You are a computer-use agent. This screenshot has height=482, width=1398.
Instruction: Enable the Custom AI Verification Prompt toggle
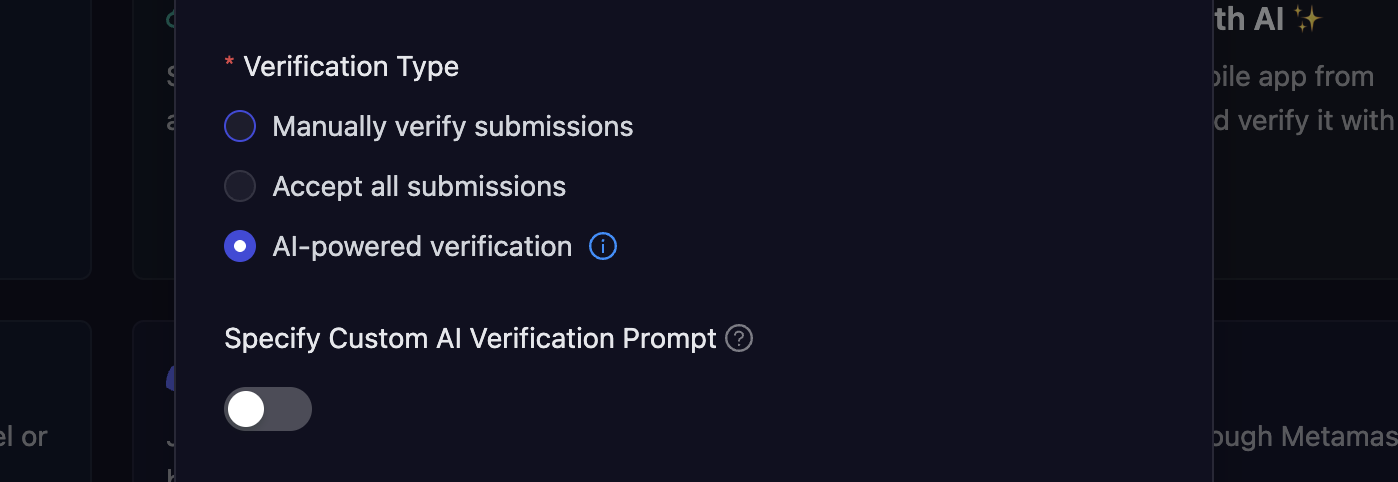pos(268,409)
